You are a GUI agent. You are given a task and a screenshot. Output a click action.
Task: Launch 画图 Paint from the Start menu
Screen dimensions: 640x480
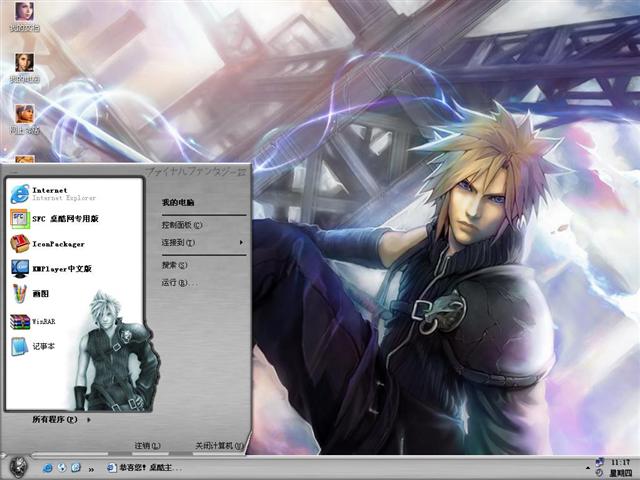pyautogui.click(x=30, y=293)
